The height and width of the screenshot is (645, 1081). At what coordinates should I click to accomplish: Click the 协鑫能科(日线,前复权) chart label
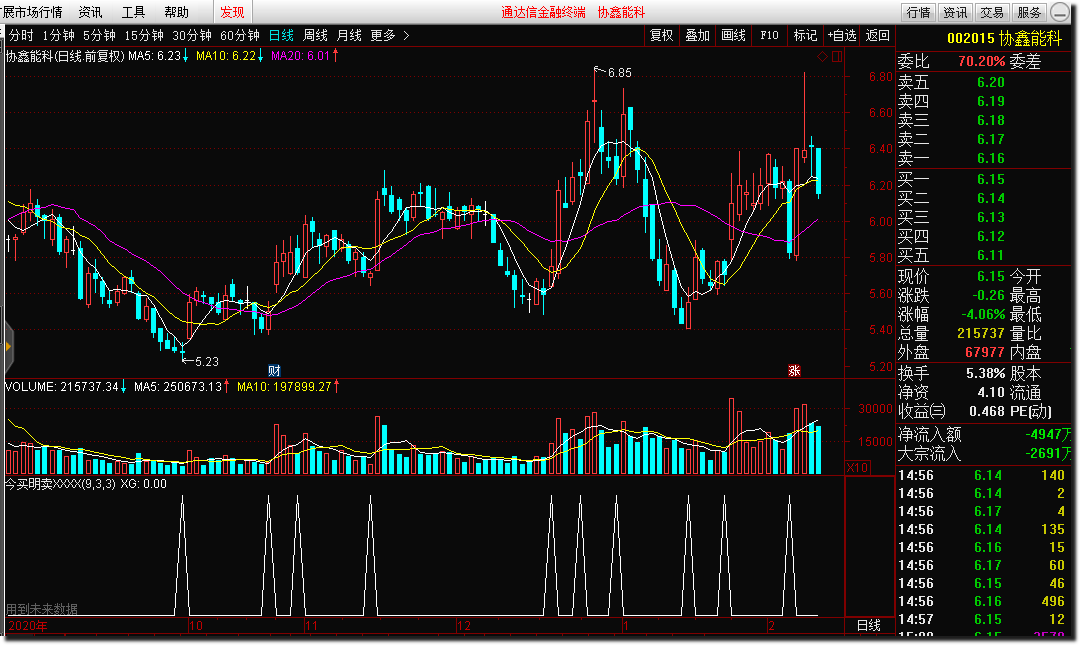point(65,56)
